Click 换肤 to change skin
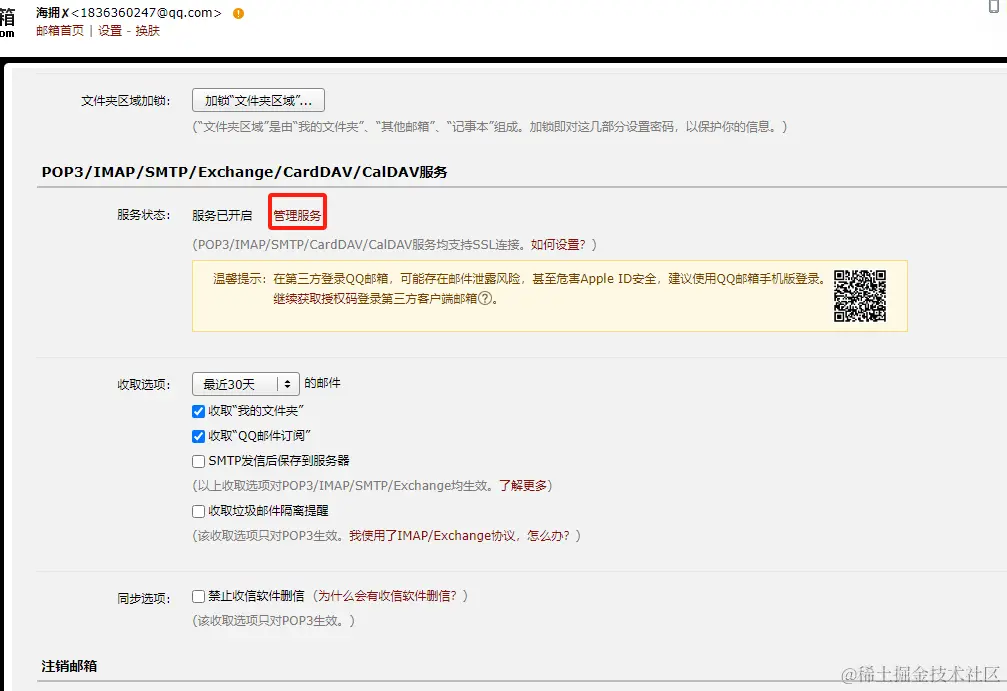The height and width of the screenshot is (691, 1007). click(147, 31)
